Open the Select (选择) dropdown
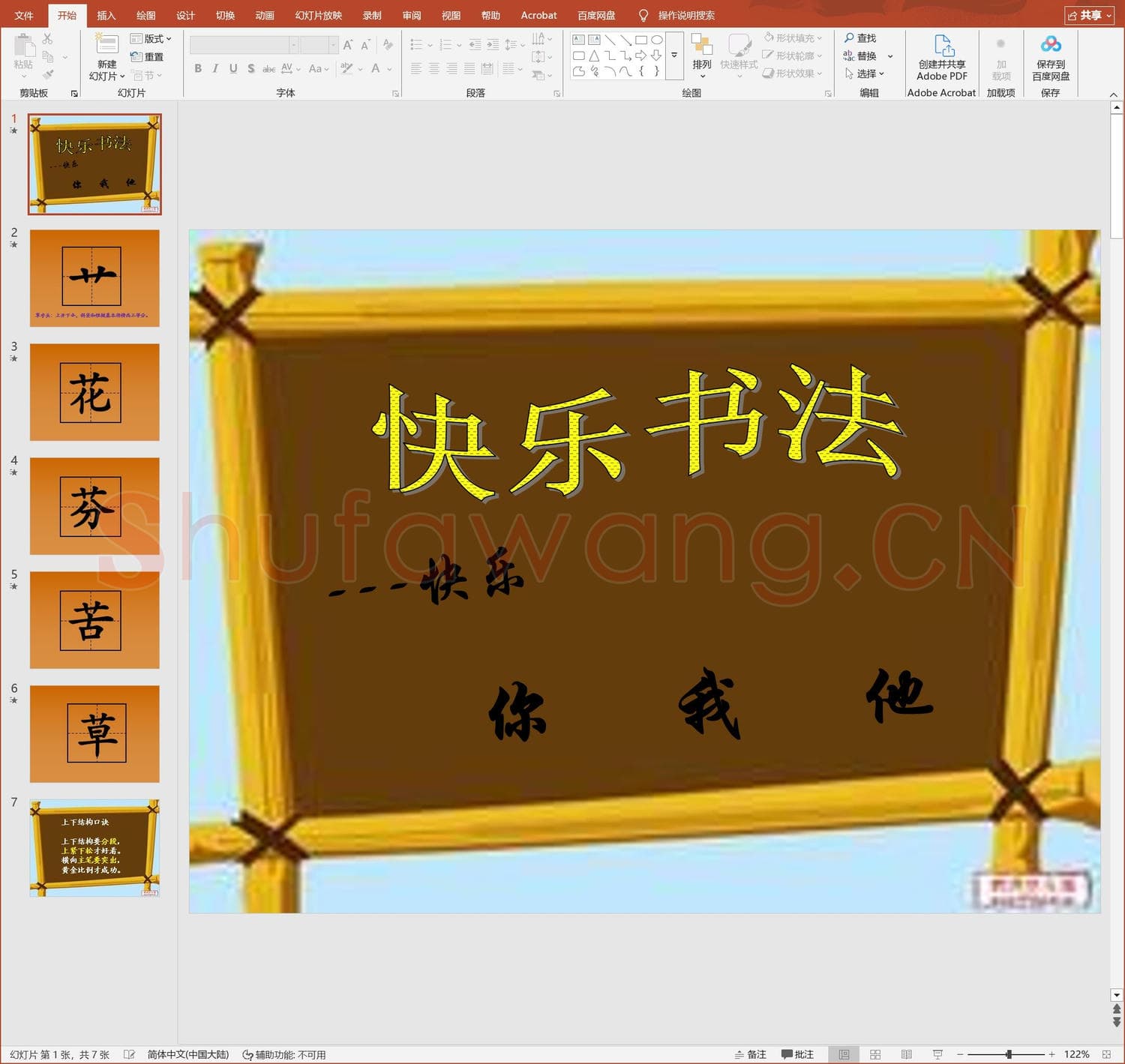 point(865,73)
